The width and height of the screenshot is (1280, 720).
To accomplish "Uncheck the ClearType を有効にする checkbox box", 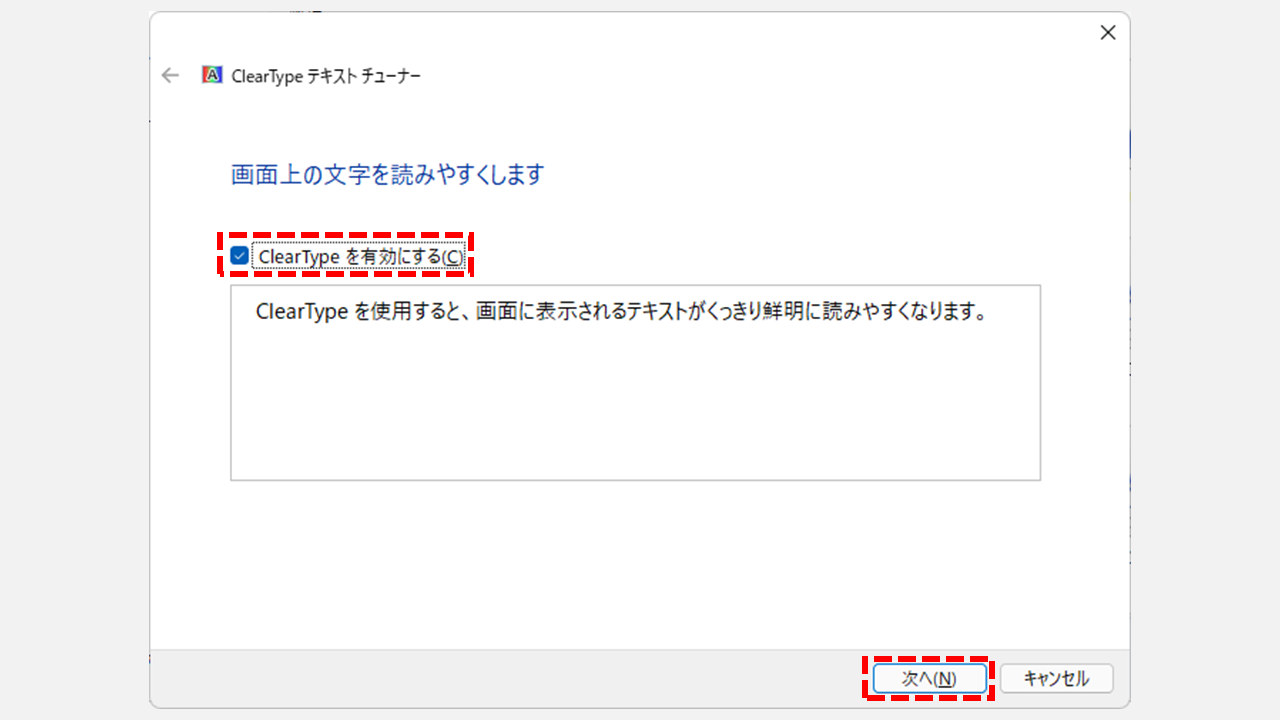I will pyautogui.click(x=240, y=256).
